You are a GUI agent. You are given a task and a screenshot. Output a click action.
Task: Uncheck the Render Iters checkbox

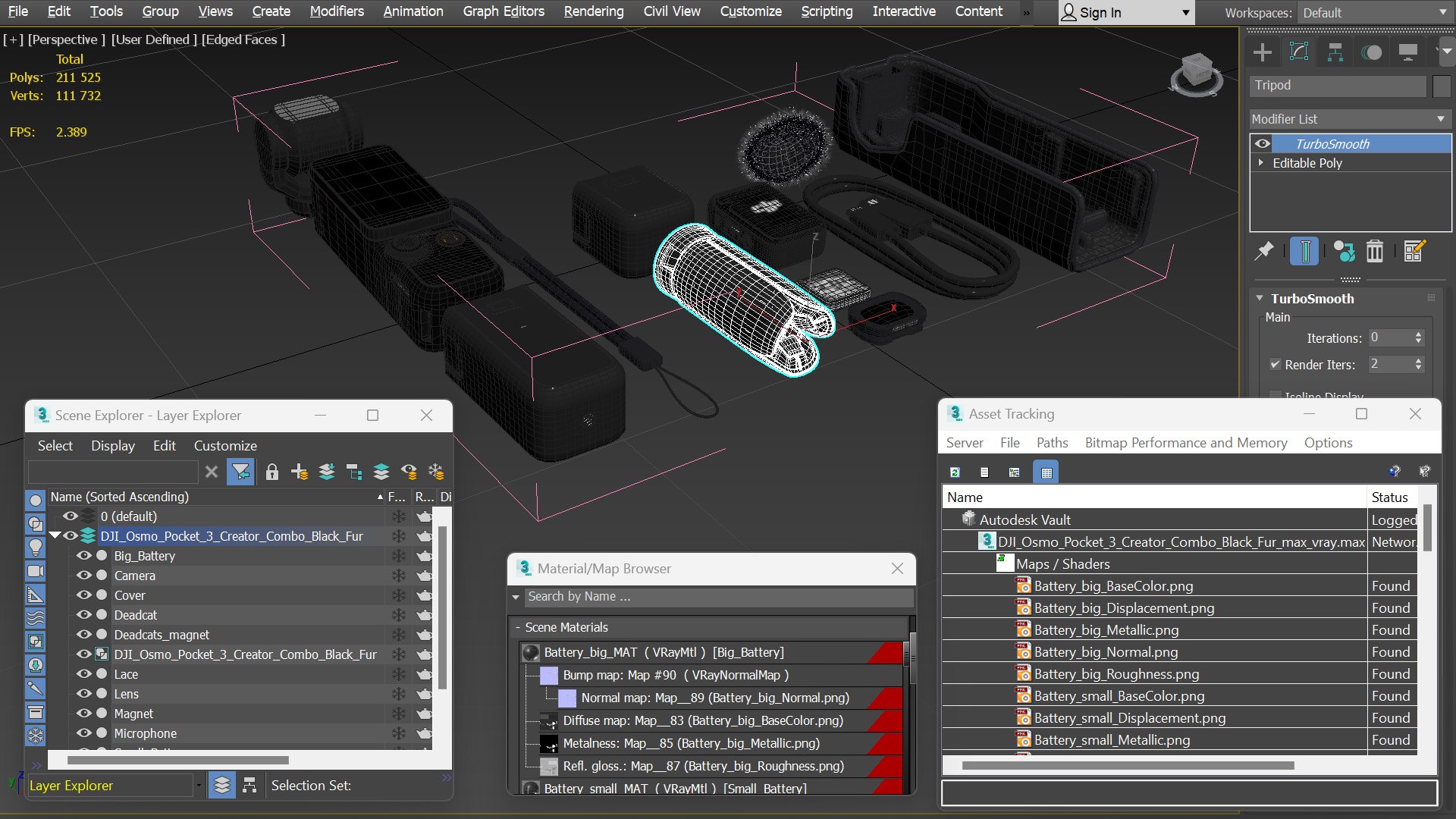[1276, 365]
